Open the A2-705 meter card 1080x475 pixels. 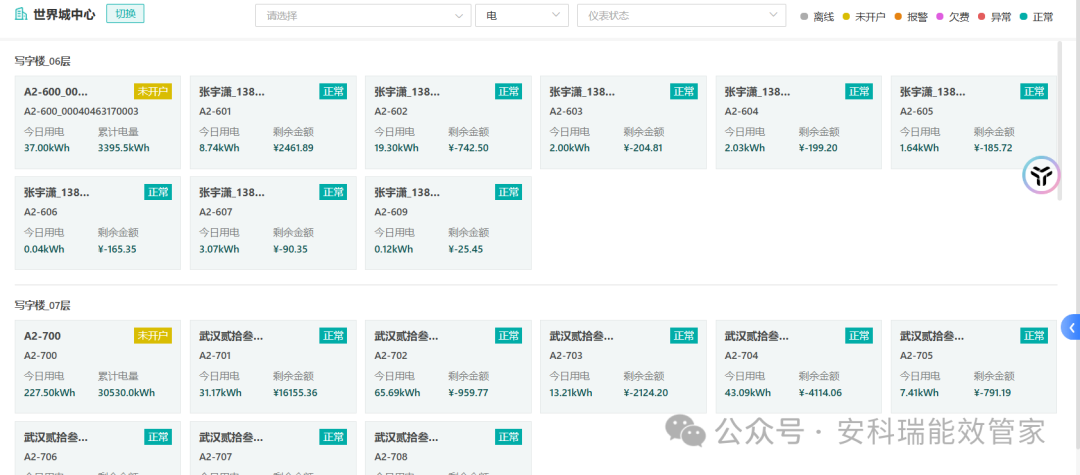(x=974, y=367)
